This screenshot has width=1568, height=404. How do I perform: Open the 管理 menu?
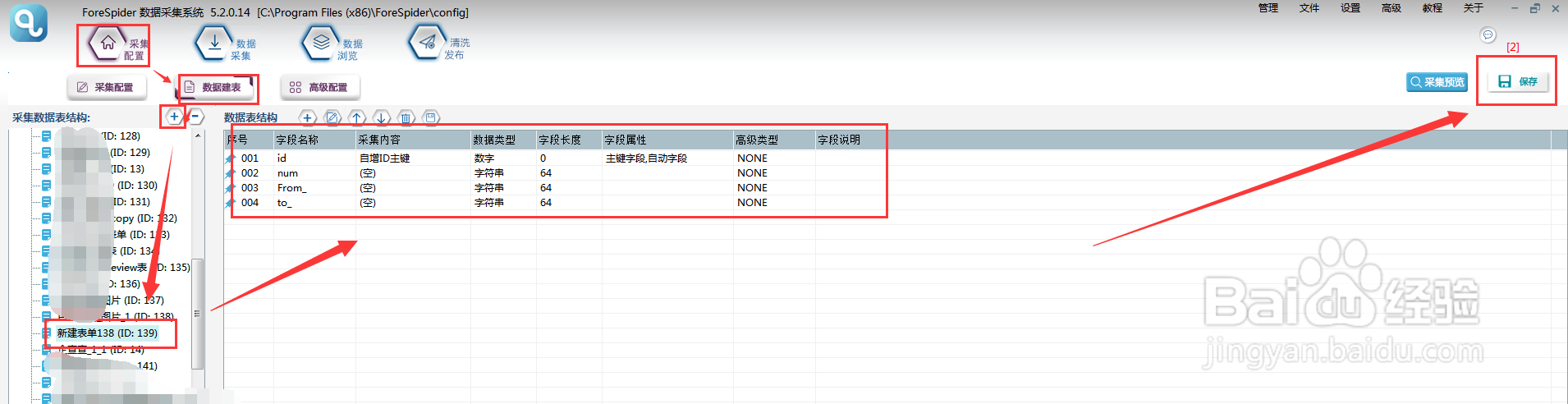pos(1268,8)
